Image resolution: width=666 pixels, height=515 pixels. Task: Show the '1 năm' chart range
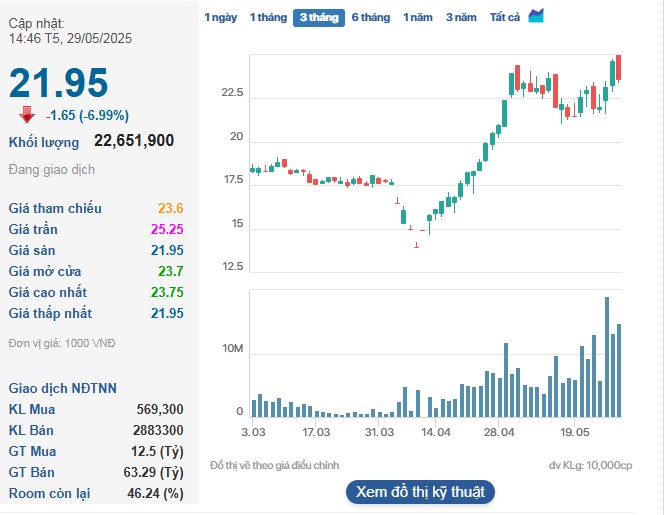419,17
